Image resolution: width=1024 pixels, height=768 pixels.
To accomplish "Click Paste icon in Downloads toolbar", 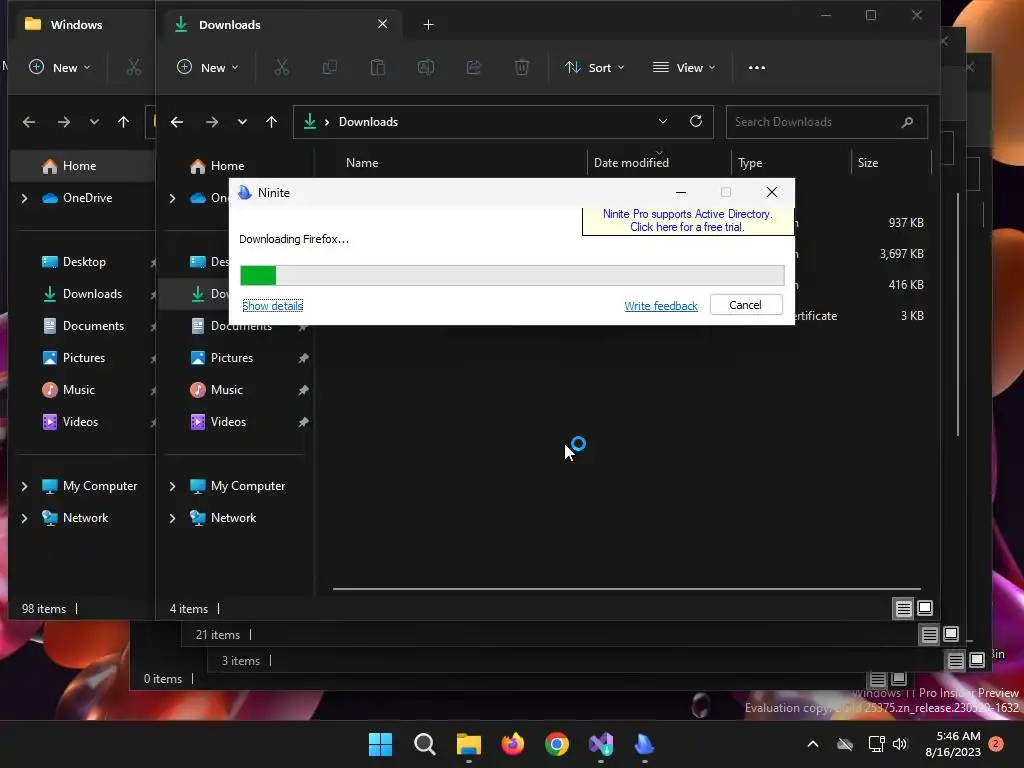I will click(377, 67).
